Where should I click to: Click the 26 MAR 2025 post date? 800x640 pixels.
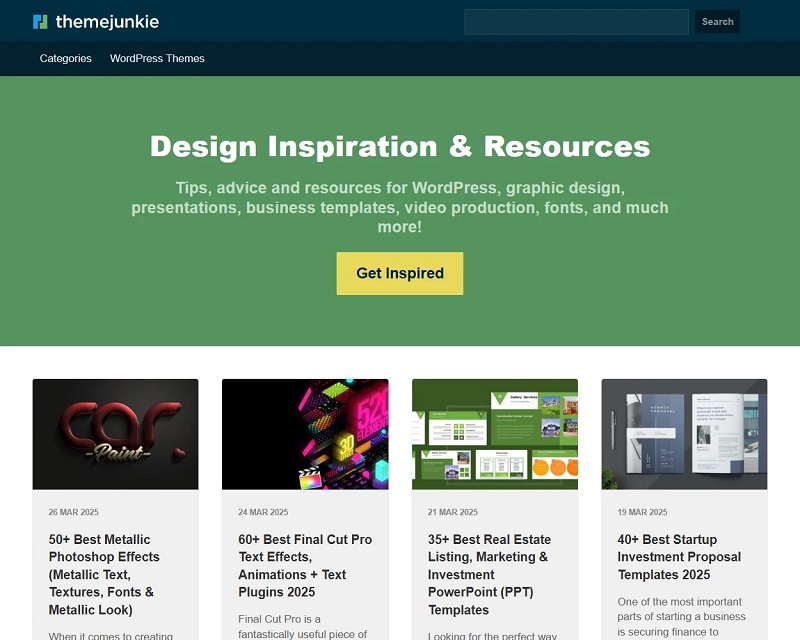pyautogui.click(x=74, y=512)
